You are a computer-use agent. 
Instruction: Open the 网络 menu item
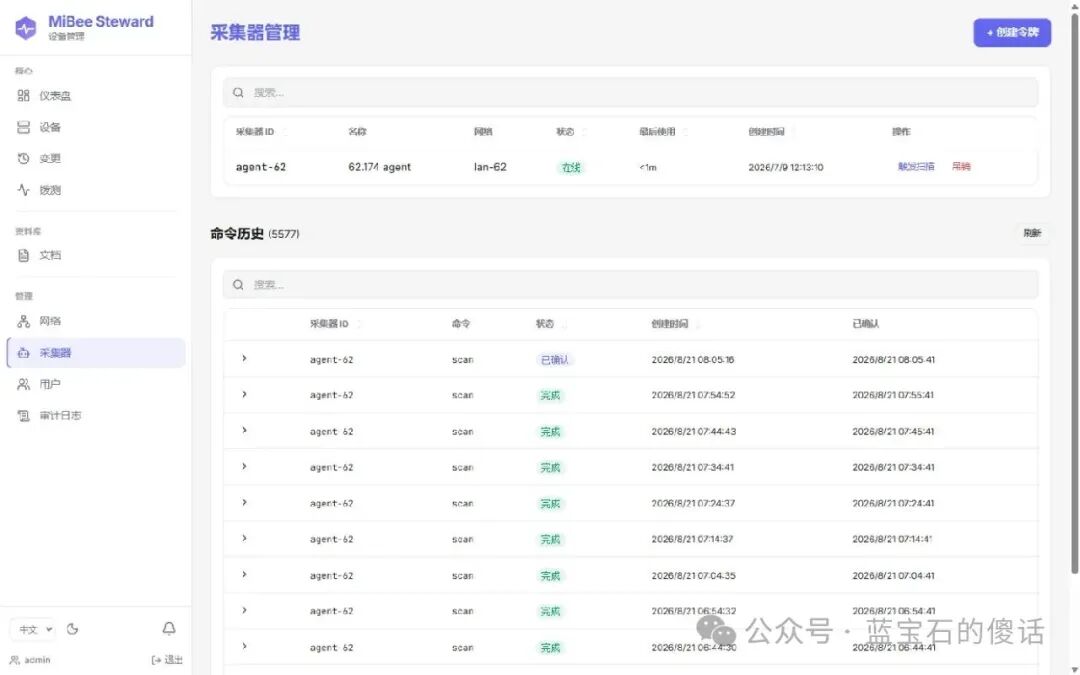[x=96, y=321]
